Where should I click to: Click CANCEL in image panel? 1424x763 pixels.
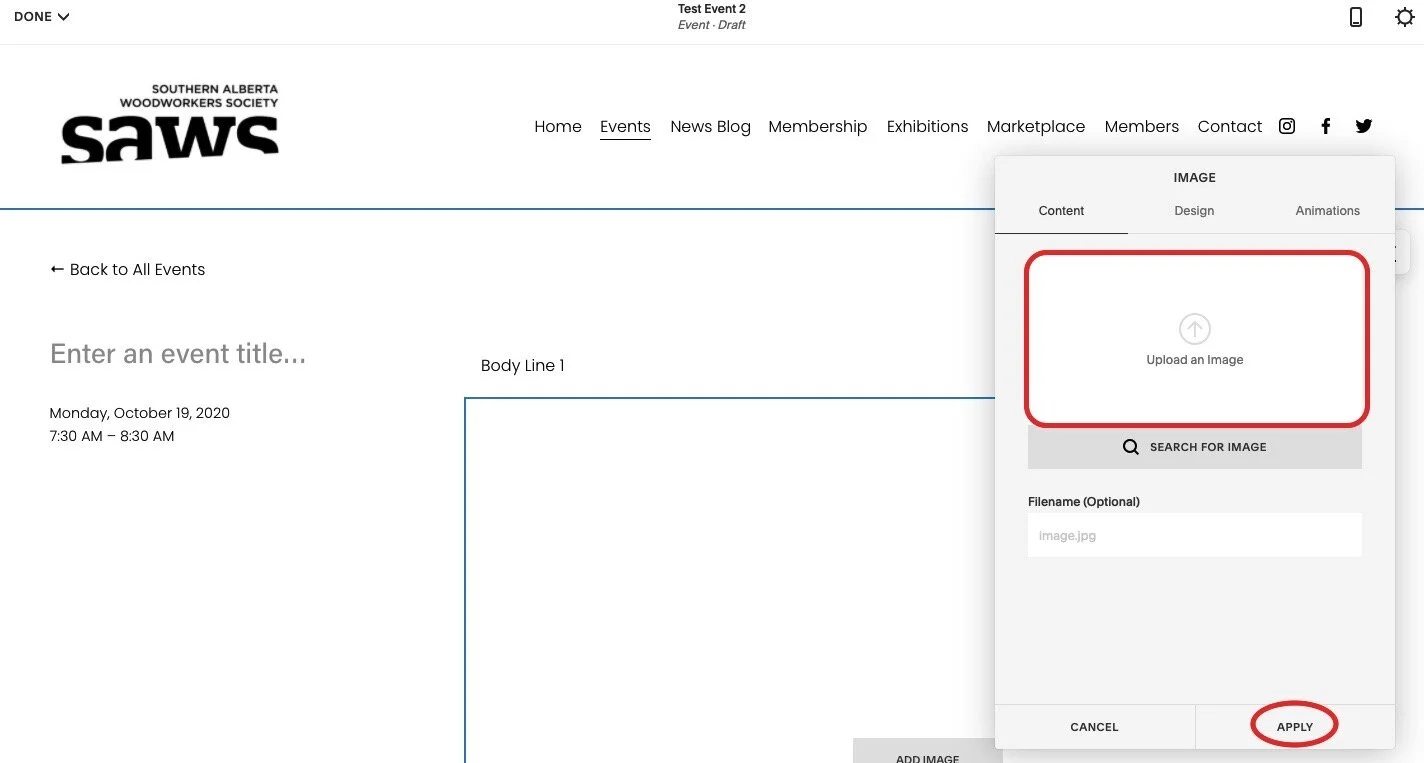[1094, 727]
